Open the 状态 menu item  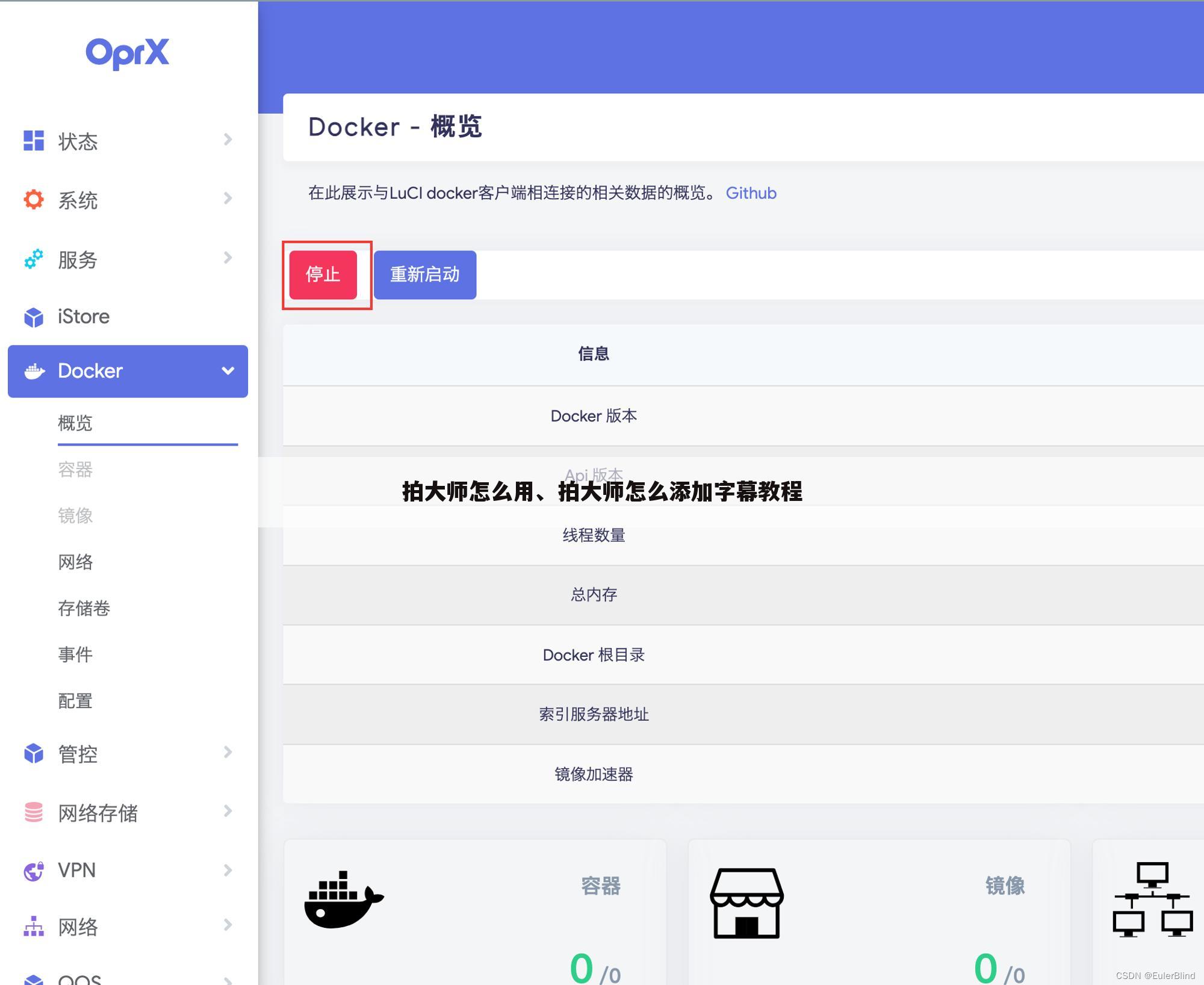[x=128, y=141]
